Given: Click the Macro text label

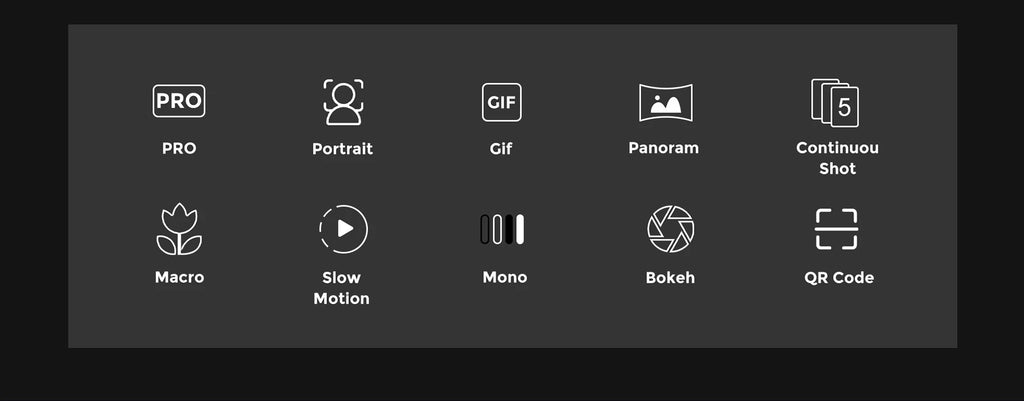Looking at the screenshot, I should [x=179, y=277].
